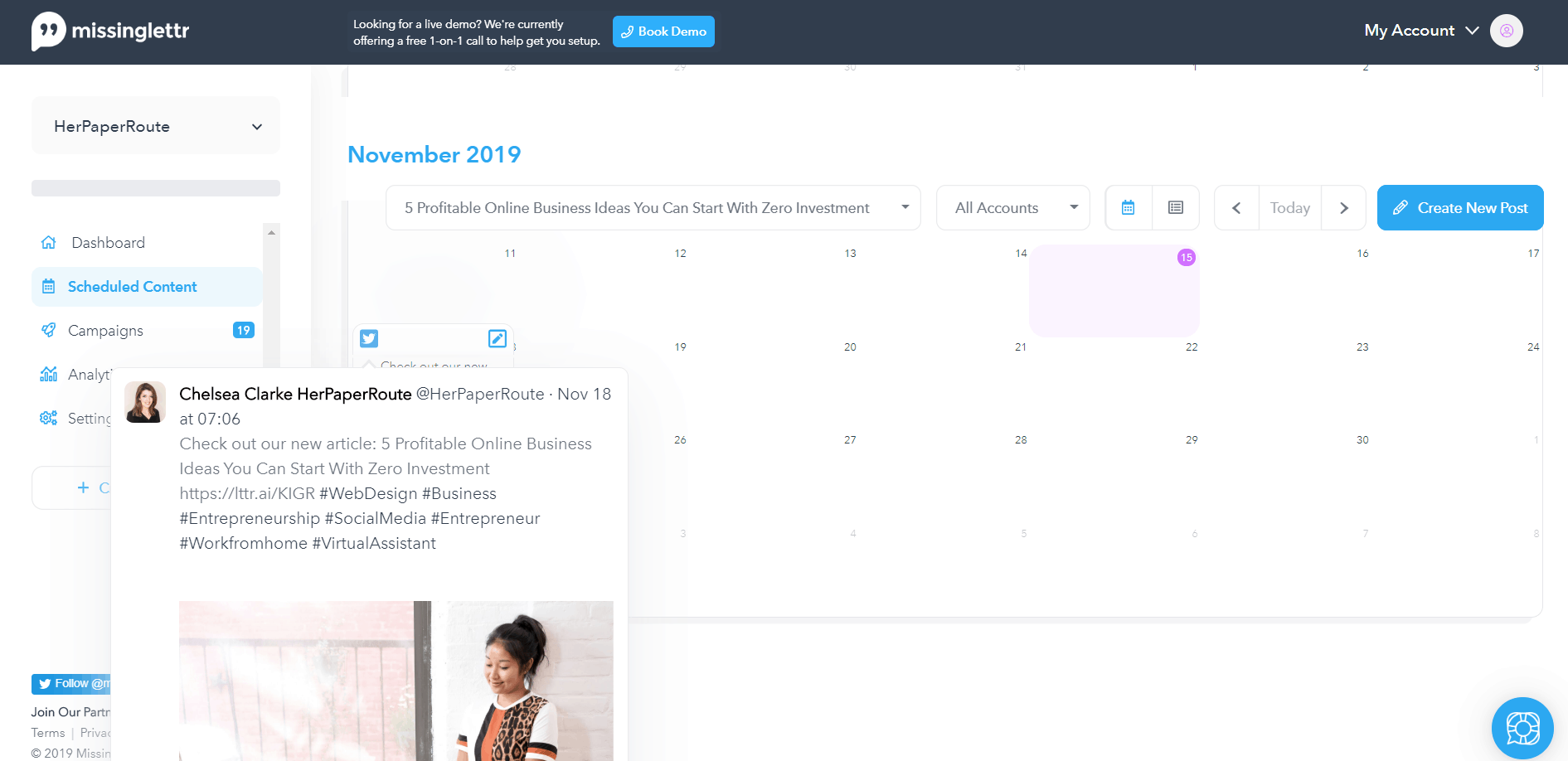Click the Today button
This screenshot has height=761, width=1568.
[x=1289, y=208]
